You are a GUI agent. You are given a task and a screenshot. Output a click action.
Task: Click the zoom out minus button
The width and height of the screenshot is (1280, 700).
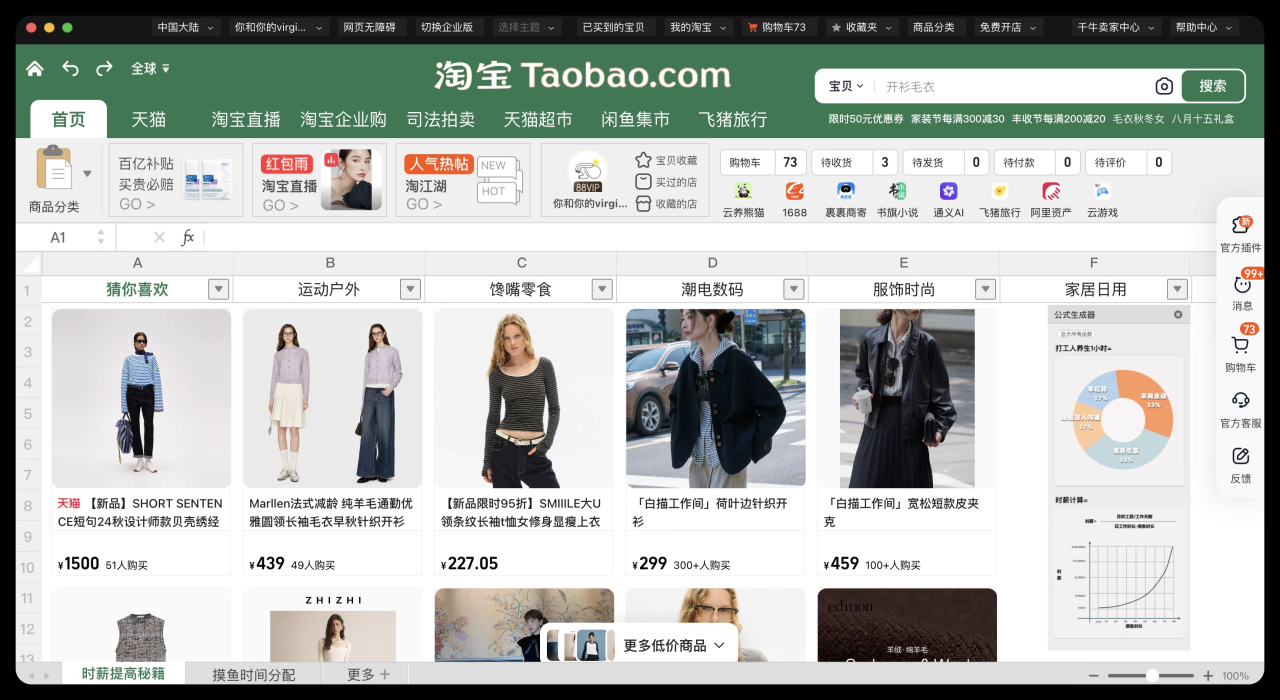[1096, 676]
